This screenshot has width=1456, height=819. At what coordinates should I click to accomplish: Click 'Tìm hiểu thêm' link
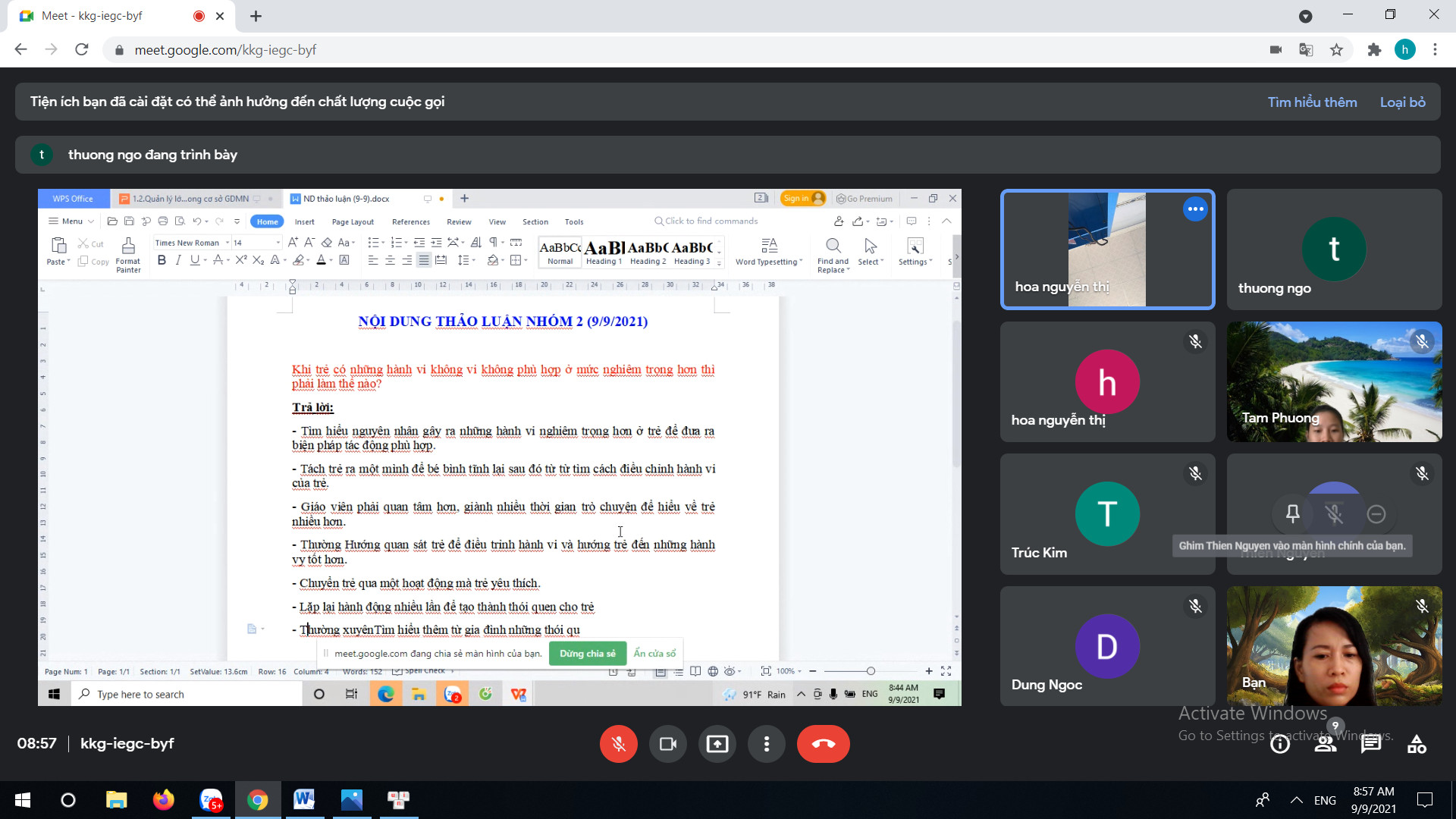click(1312, 102)
